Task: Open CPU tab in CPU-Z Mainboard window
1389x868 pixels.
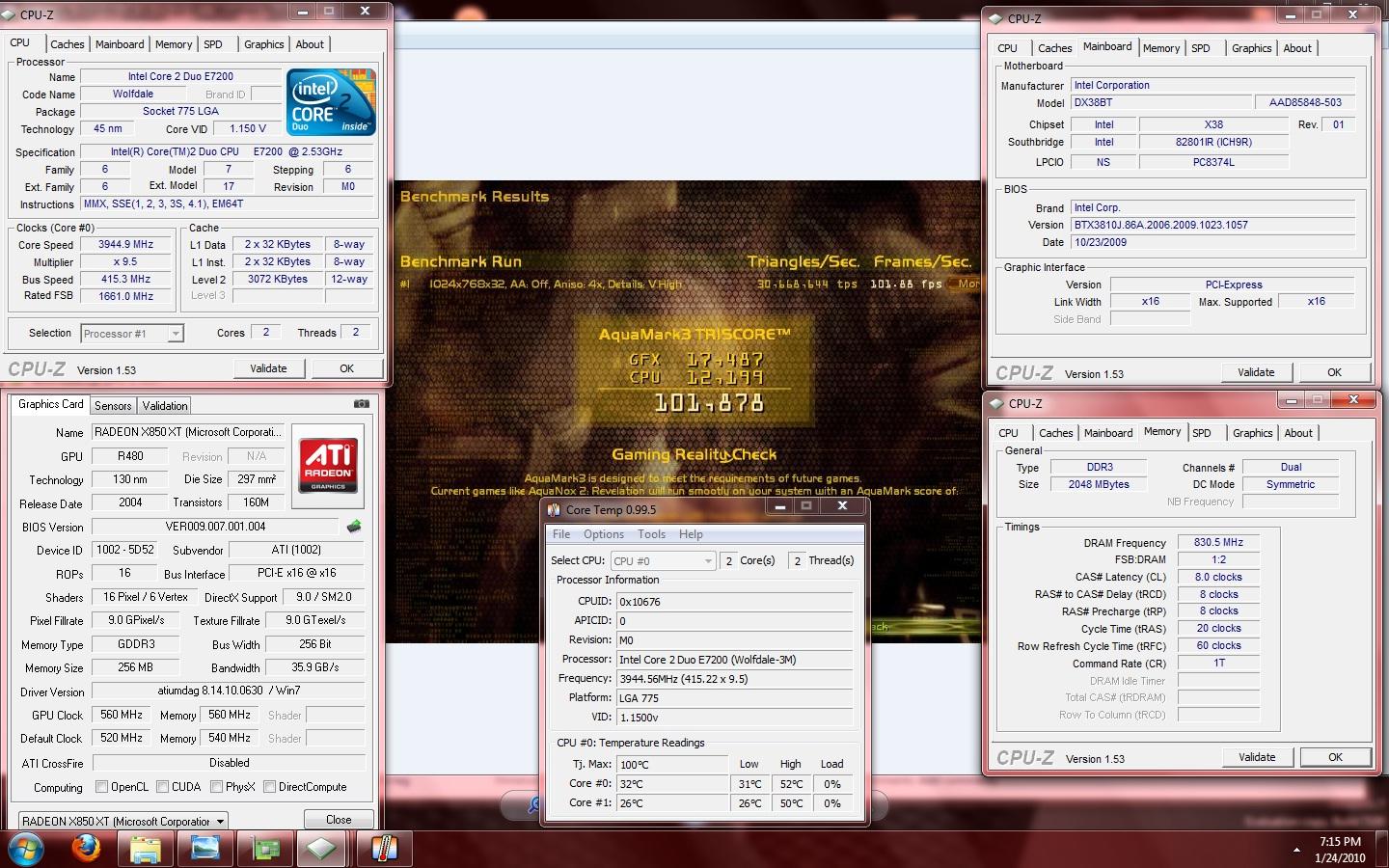Action: pyautogui.click(x=1007, y=48)
